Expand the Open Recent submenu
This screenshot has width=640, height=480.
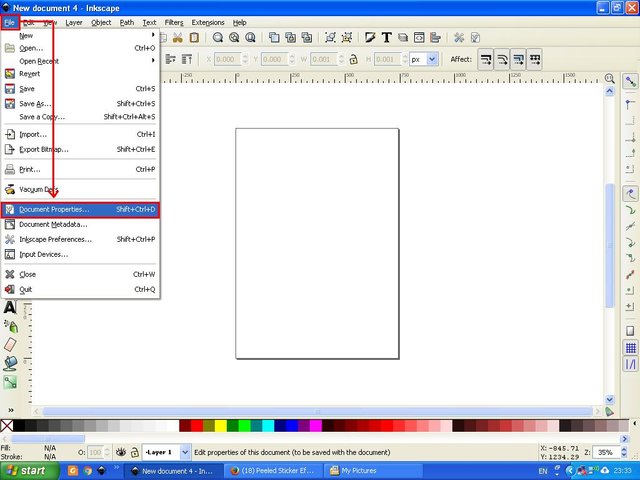80,61
